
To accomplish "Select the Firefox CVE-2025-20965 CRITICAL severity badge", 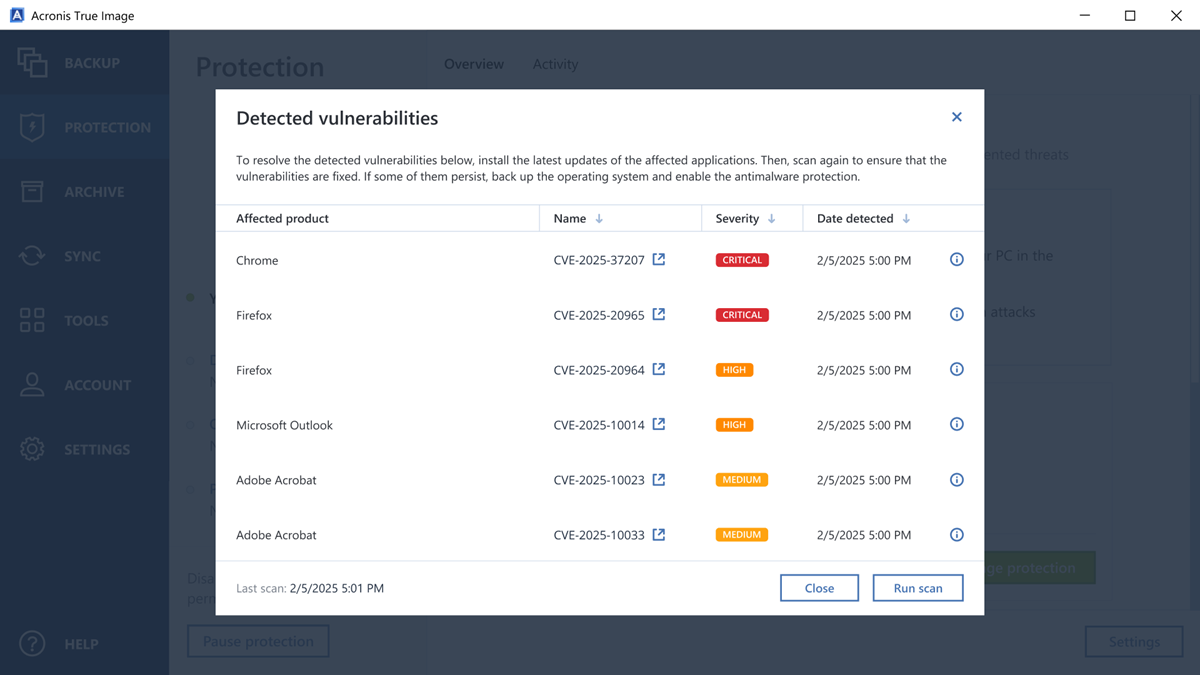I will 742,315.
